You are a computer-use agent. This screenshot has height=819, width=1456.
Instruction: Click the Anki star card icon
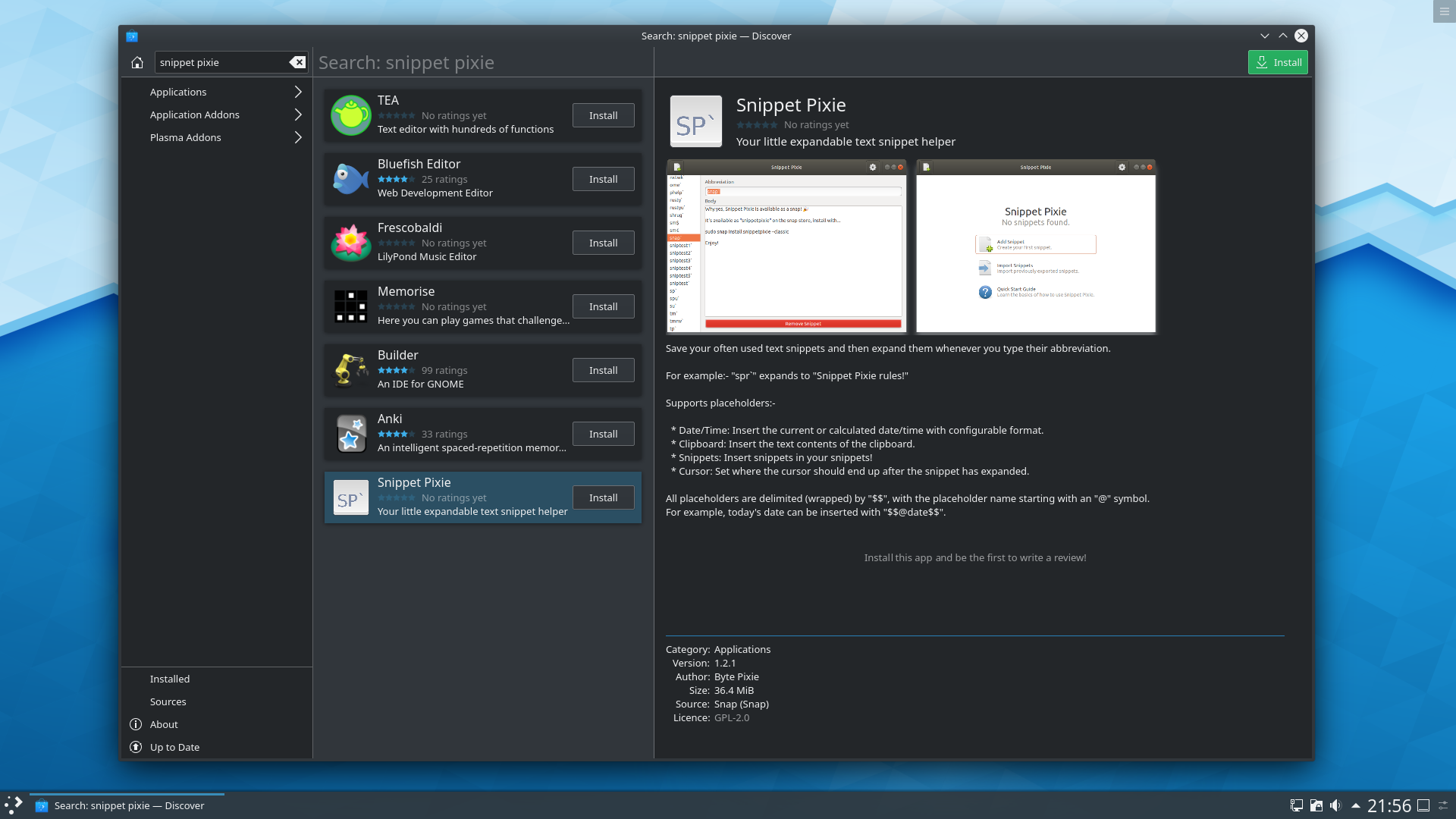[x=351, y=434]
